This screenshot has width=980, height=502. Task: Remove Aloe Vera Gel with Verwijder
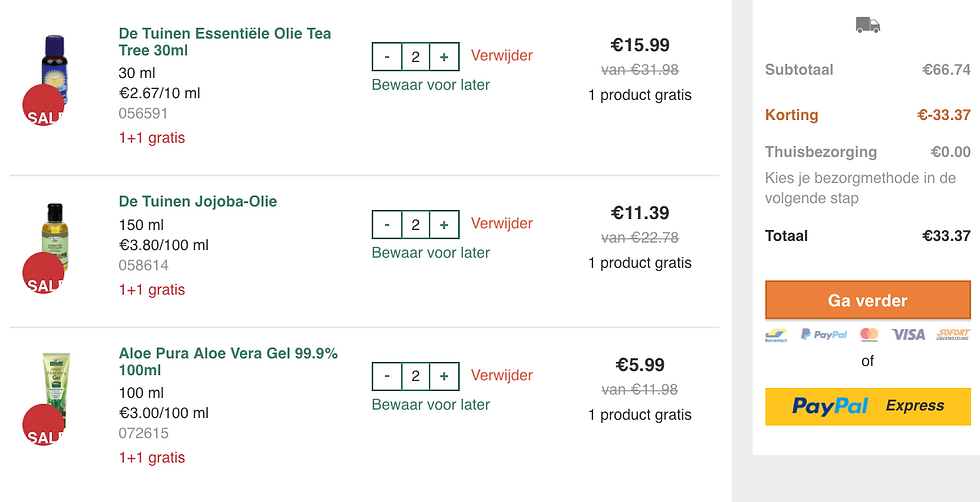502,375
